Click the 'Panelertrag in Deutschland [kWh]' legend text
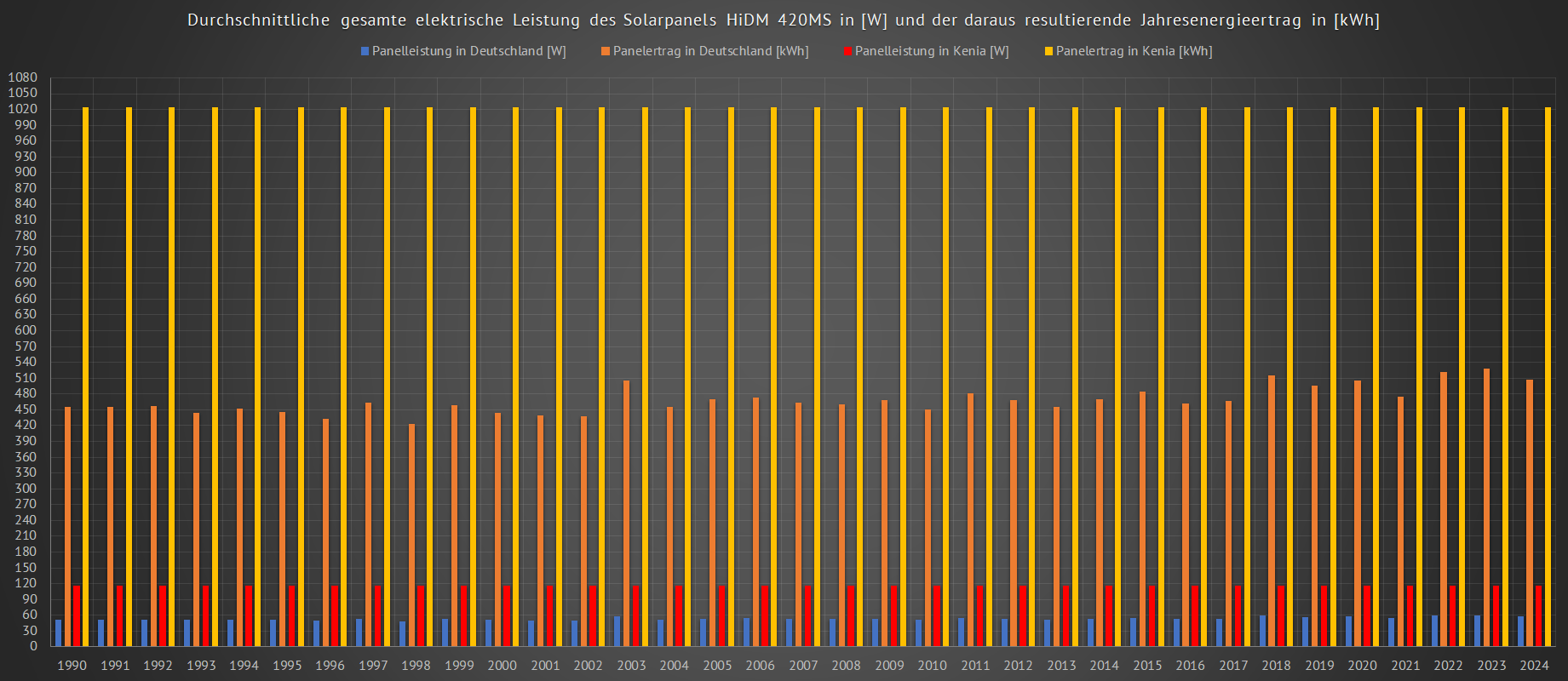The image size is (1568, 681). [710, 51]
